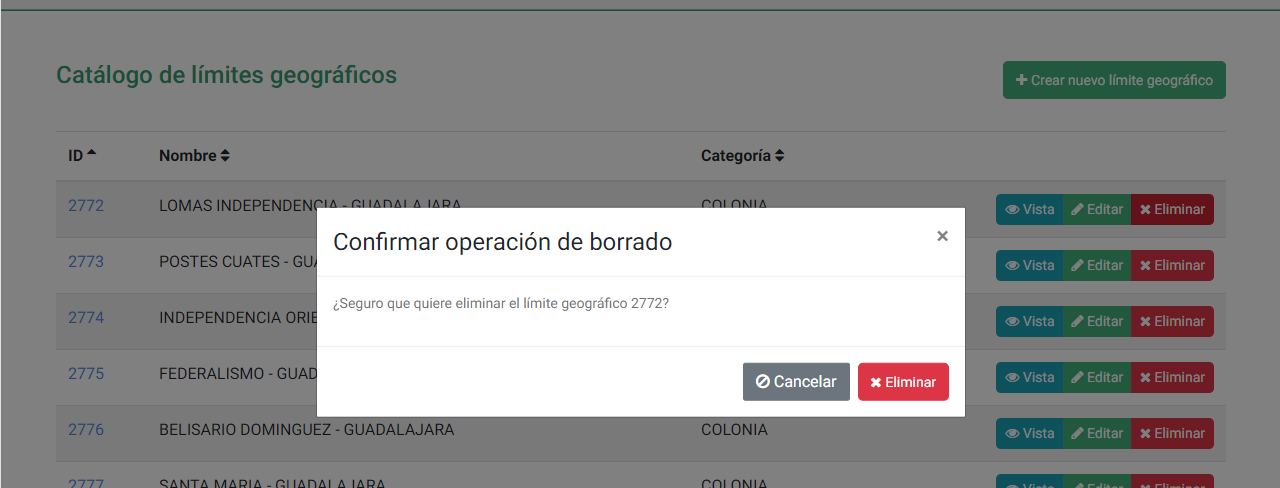The image size is (1280, 488).
Task: Delete row 2776 with Eliminar button
Action: click(1172, 433)
